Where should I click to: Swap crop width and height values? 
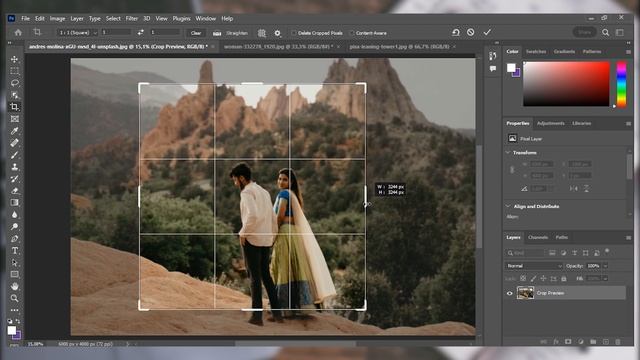pyautogui.click(x=140, y=32)
